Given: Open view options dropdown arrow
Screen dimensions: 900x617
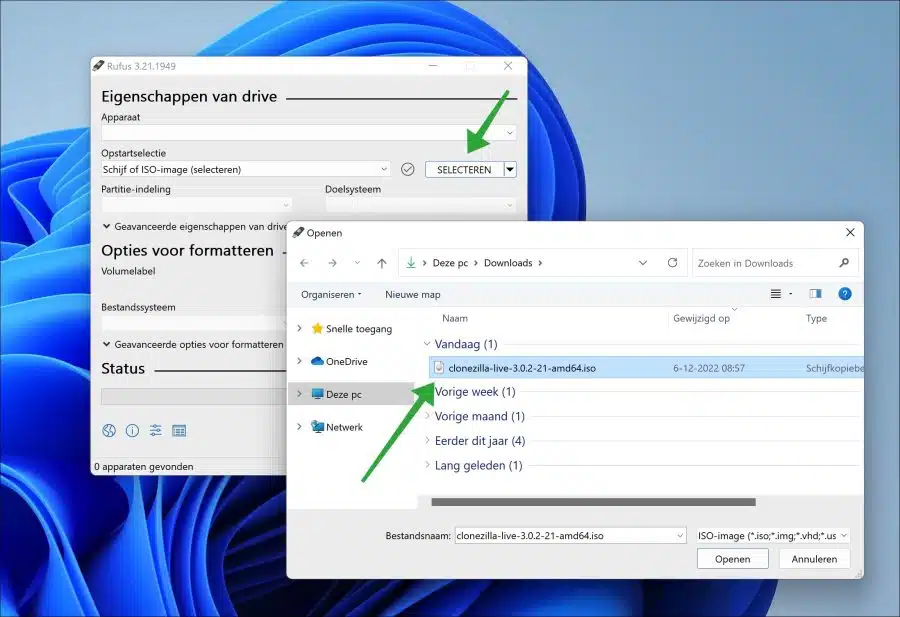Looking at the screenshot, I should (x=790, y=294).
